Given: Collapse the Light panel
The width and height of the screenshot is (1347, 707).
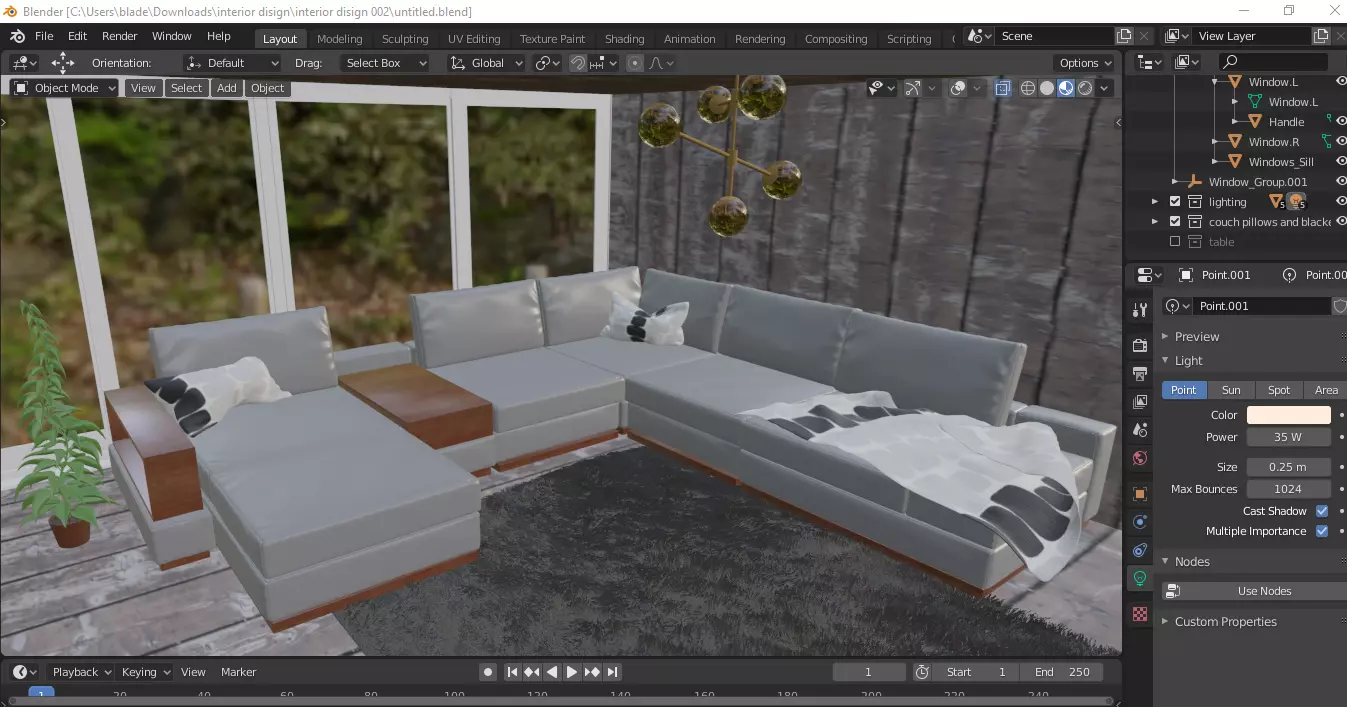Looking at the screenshot, I should (x=1189, y=361).
